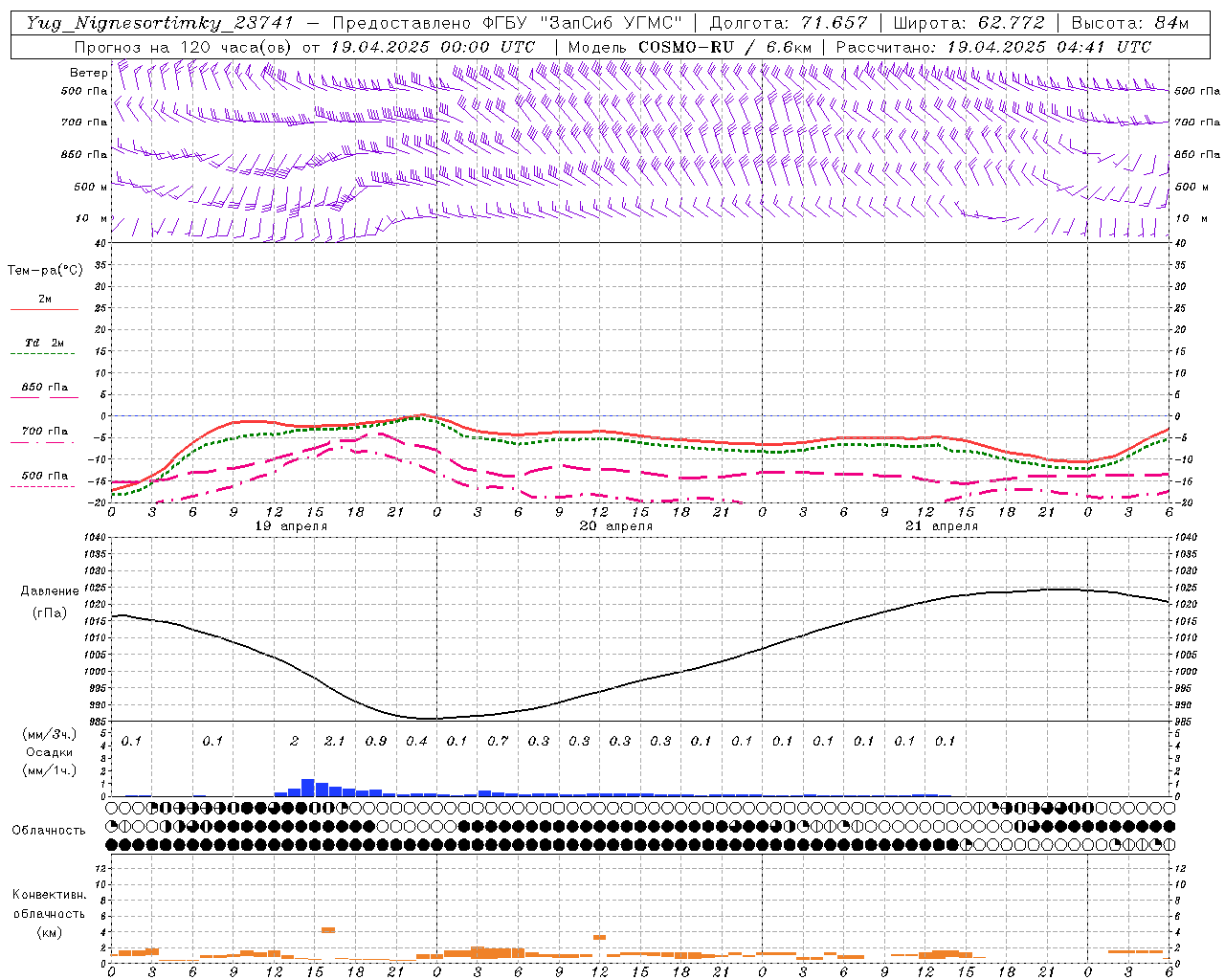
Task: Click the '20 апреля' date label
Action: [x=616, y=526]
